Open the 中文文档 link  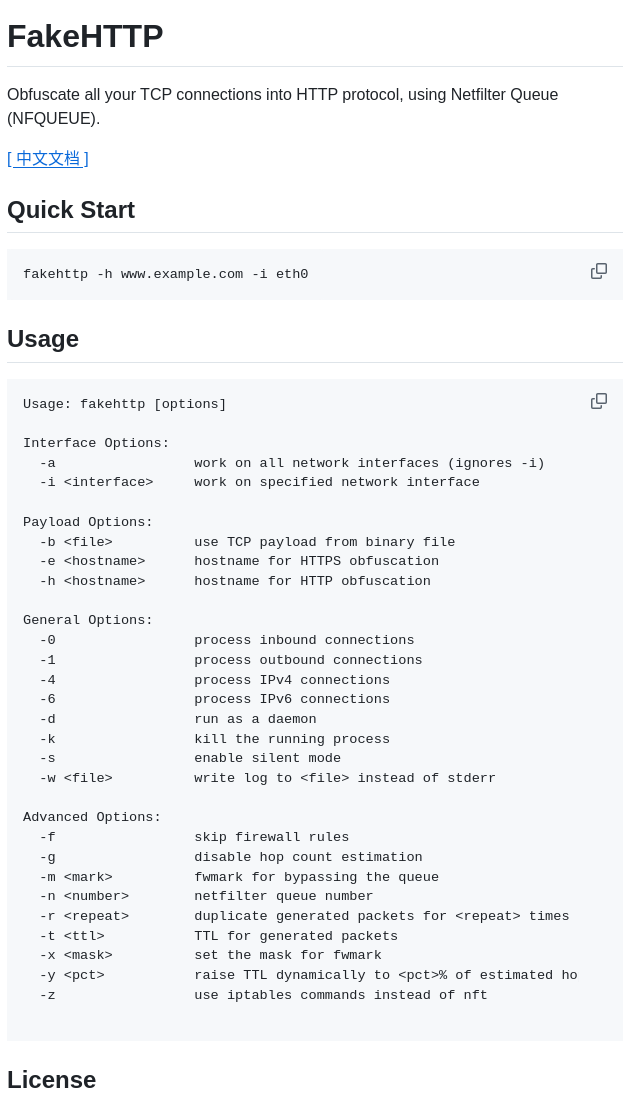click(47, 158)
